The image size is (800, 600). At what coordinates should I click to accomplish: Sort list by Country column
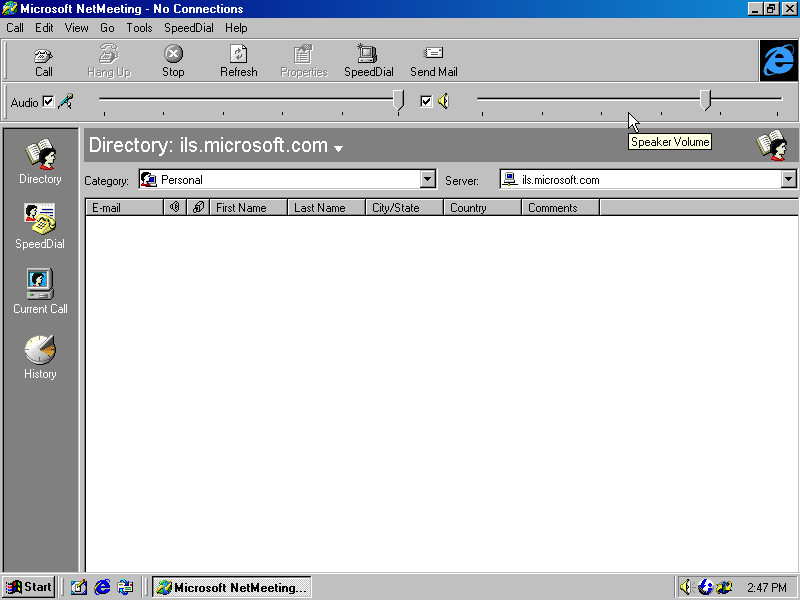(483, 207)
